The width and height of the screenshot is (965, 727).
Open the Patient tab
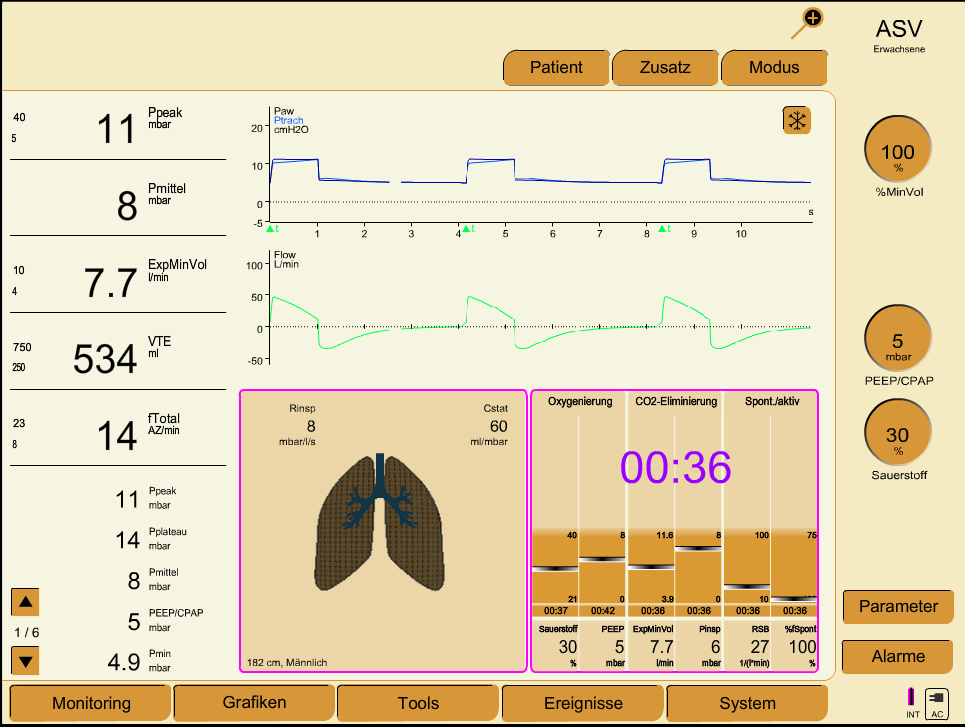556,68
